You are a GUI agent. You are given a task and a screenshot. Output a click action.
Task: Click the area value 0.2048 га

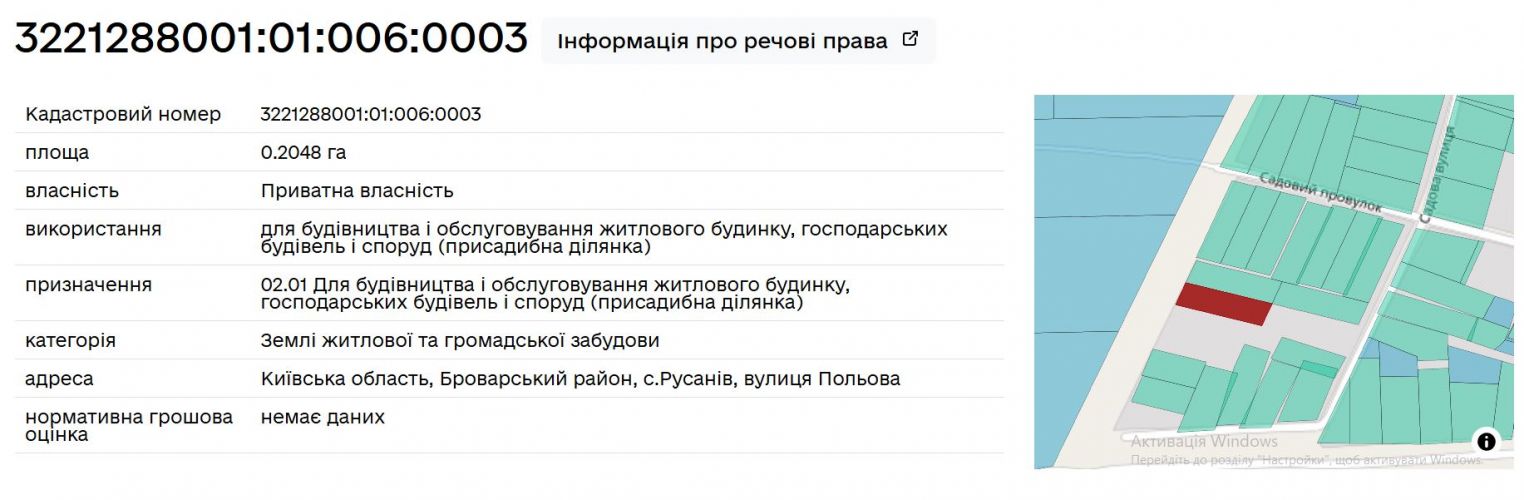click(303, 152)
